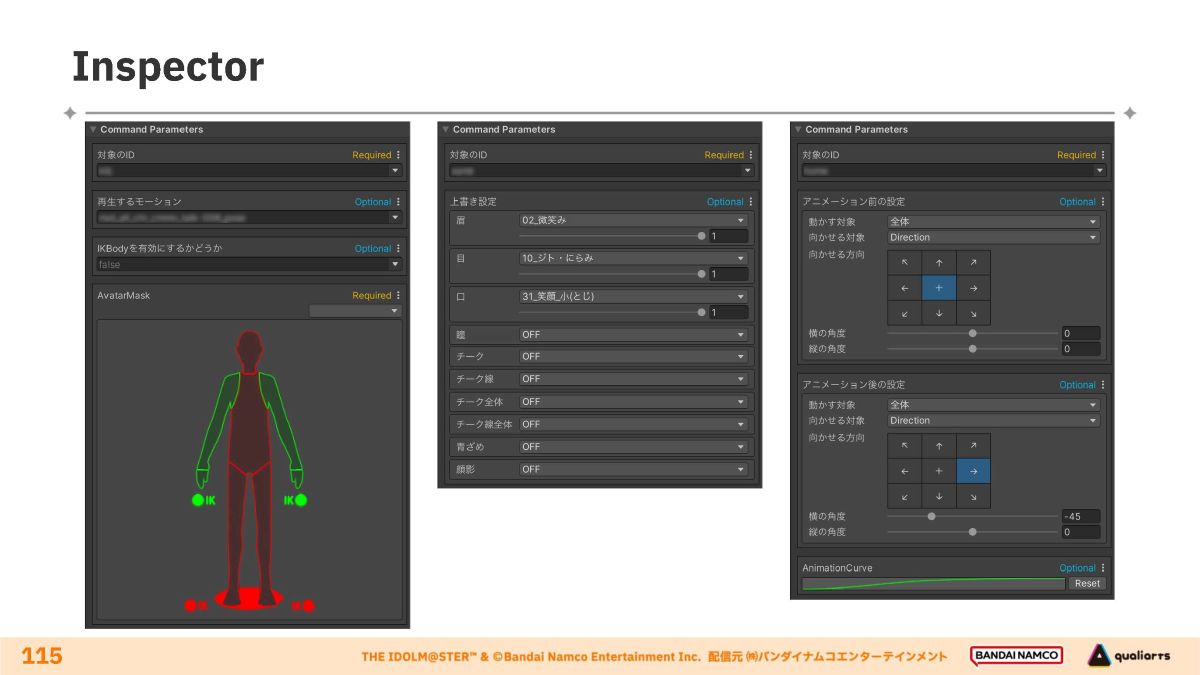Toggle the red root ellipse under avatar's feet

pyautogui.click(x=247, y=599)
